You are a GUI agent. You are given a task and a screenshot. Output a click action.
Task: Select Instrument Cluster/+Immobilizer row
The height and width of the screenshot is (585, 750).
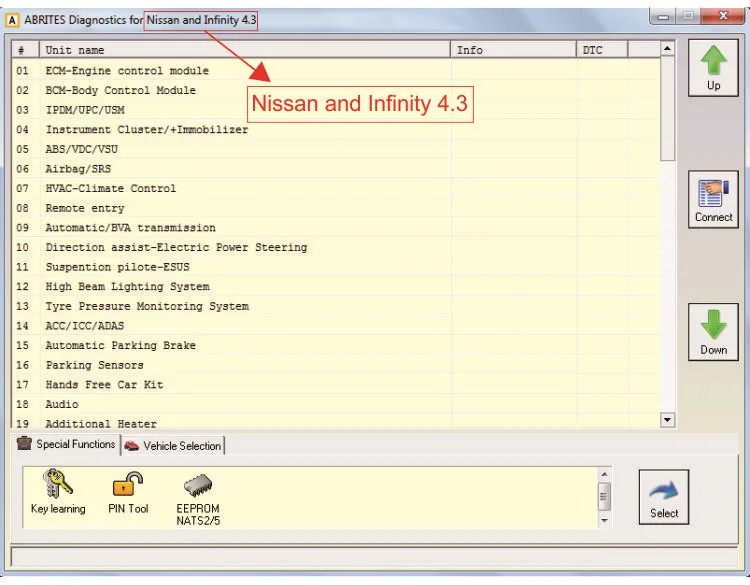tap(336, 130)
